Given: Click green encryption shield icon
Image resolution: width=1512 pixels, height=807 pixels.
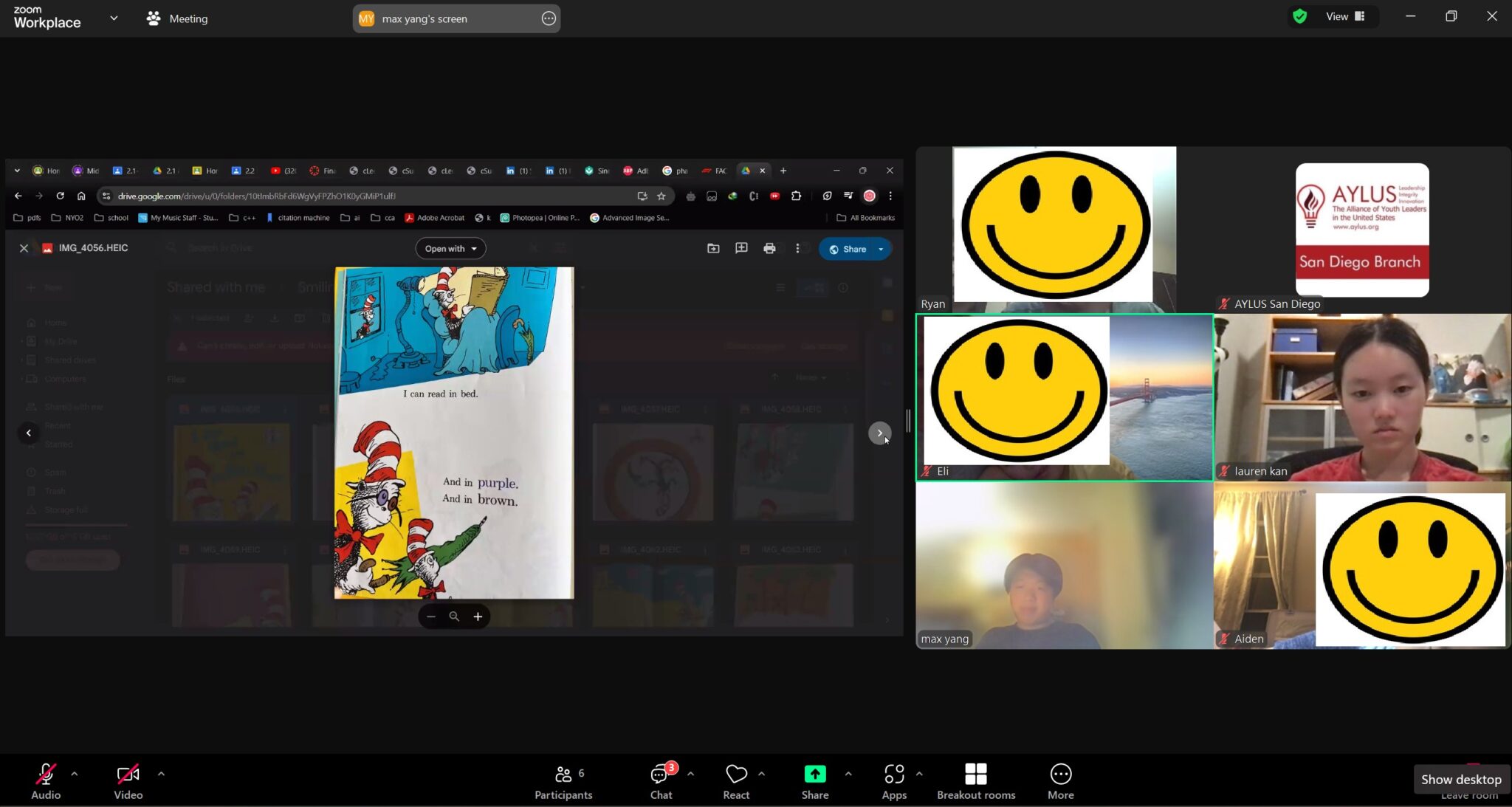Looking at the screenshot, I should (1300, 16).
